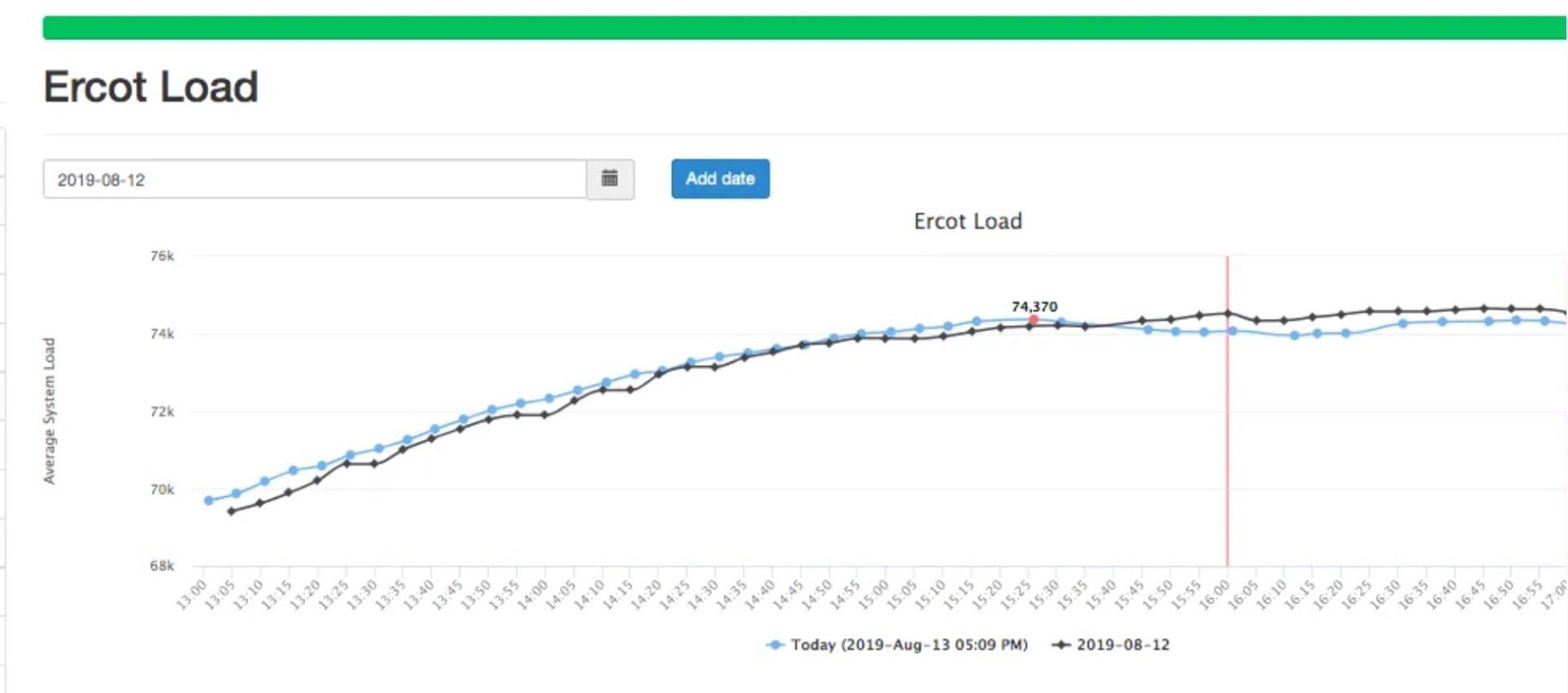The width and height of the screenshot is (1568, 693).
Task: Select the red 74,370 peak data point
Action: tap(1034, 320)
